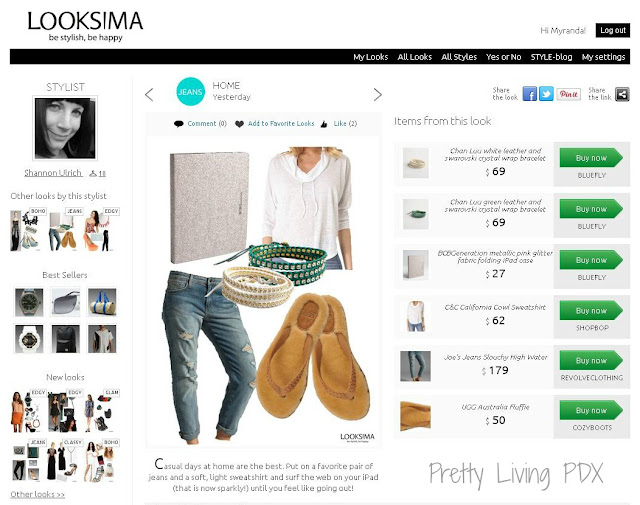The image size is (640, 505).
Task: Click the Pinterest Pin it icon
Action: tap(569, 94)
